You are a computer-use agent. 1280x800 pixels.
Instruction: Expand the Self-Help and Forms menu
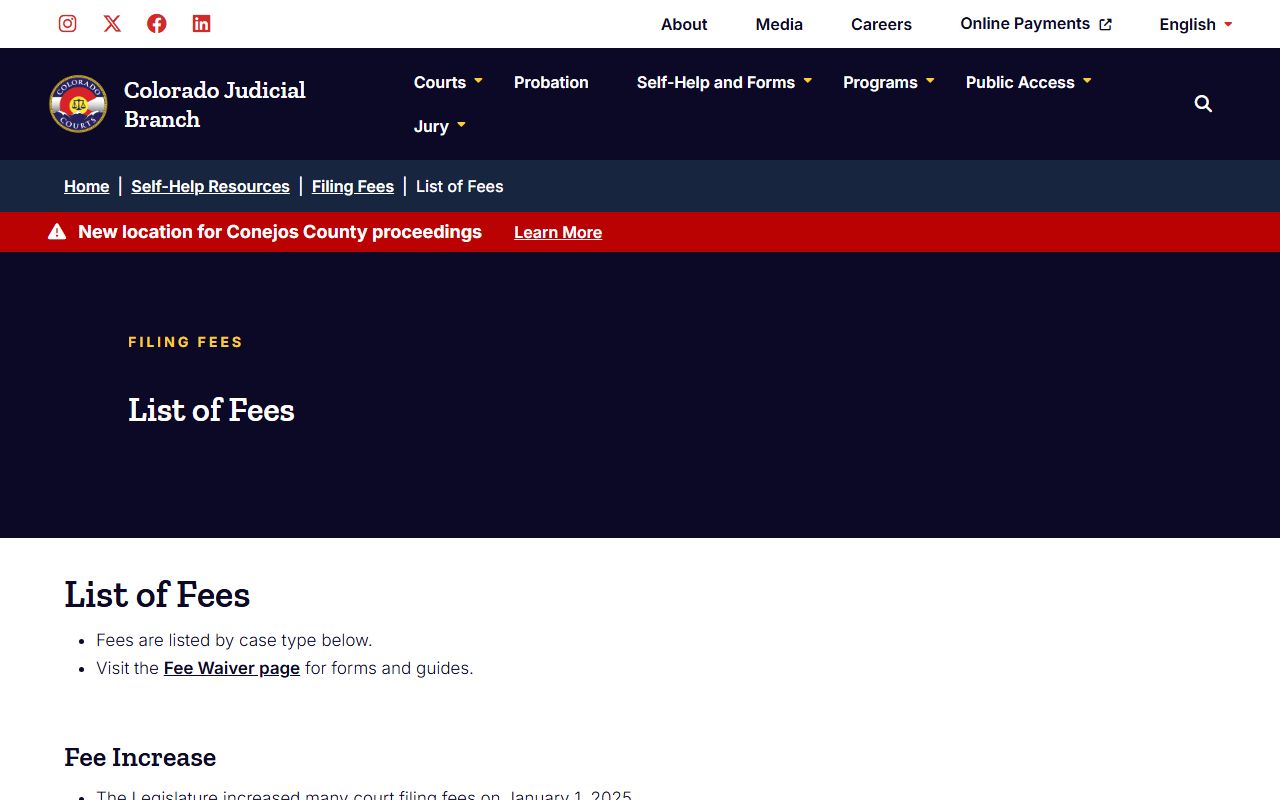724,82
